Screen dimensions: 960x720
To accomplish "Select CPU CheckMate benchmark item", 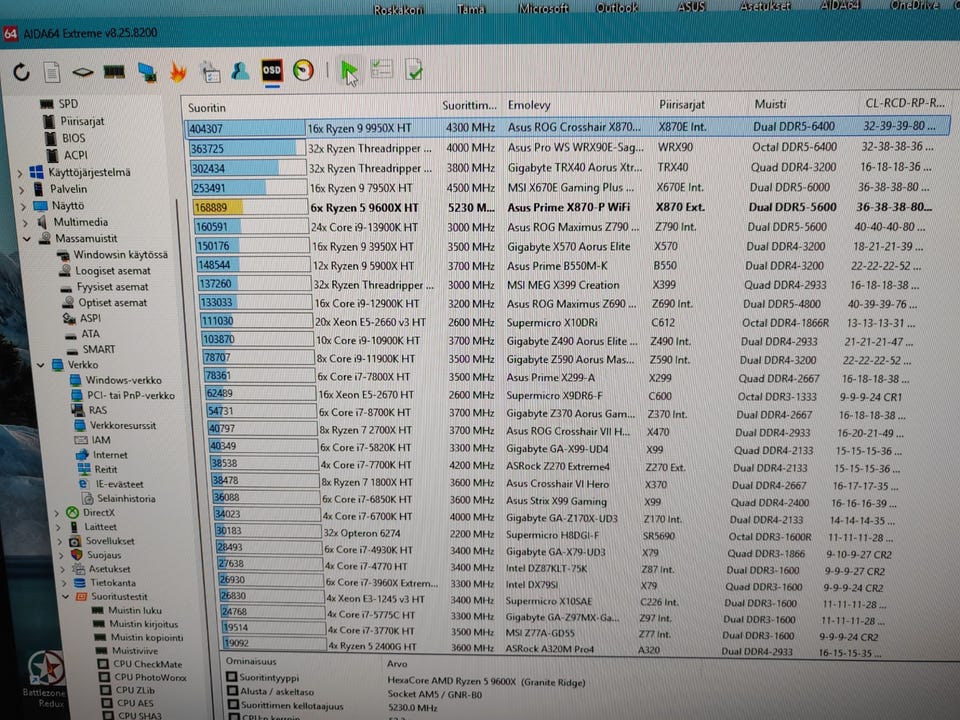I will coord(148,664).
